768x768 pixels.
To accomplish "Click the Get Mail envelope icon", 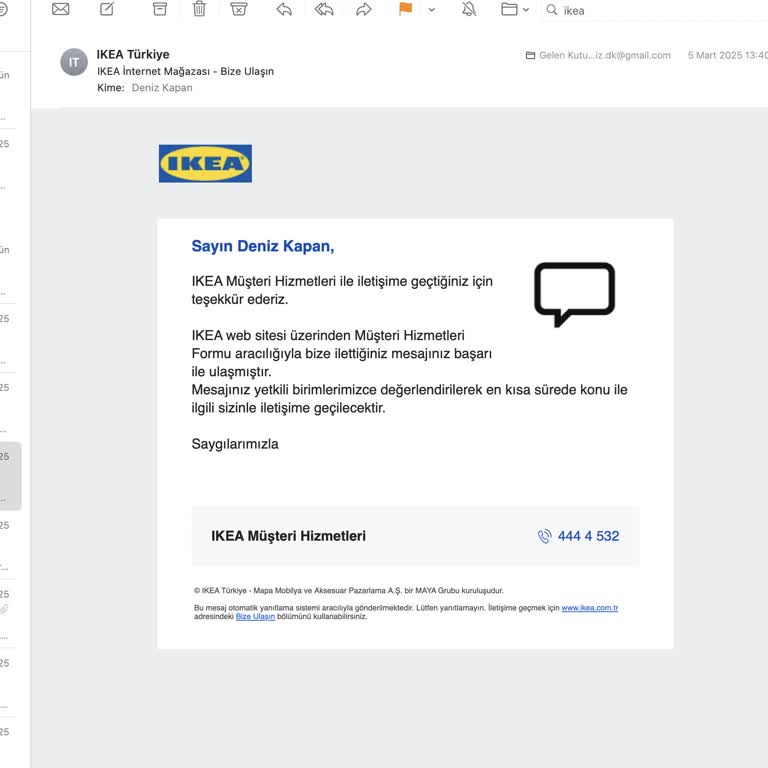I will 60,9.
